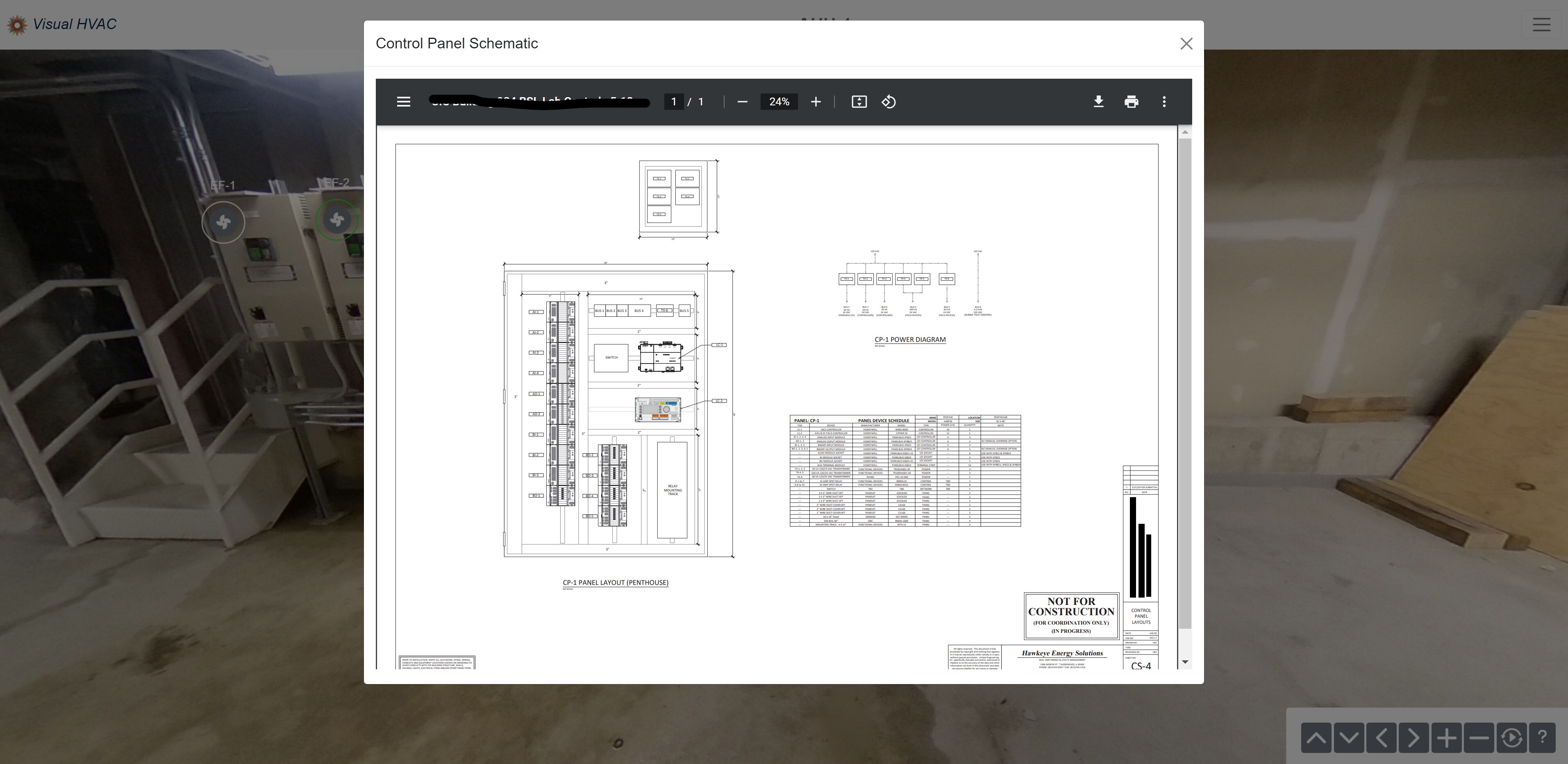
Task: Click the RELAY MOUNTING TRACK label
Action: point(673,490)
